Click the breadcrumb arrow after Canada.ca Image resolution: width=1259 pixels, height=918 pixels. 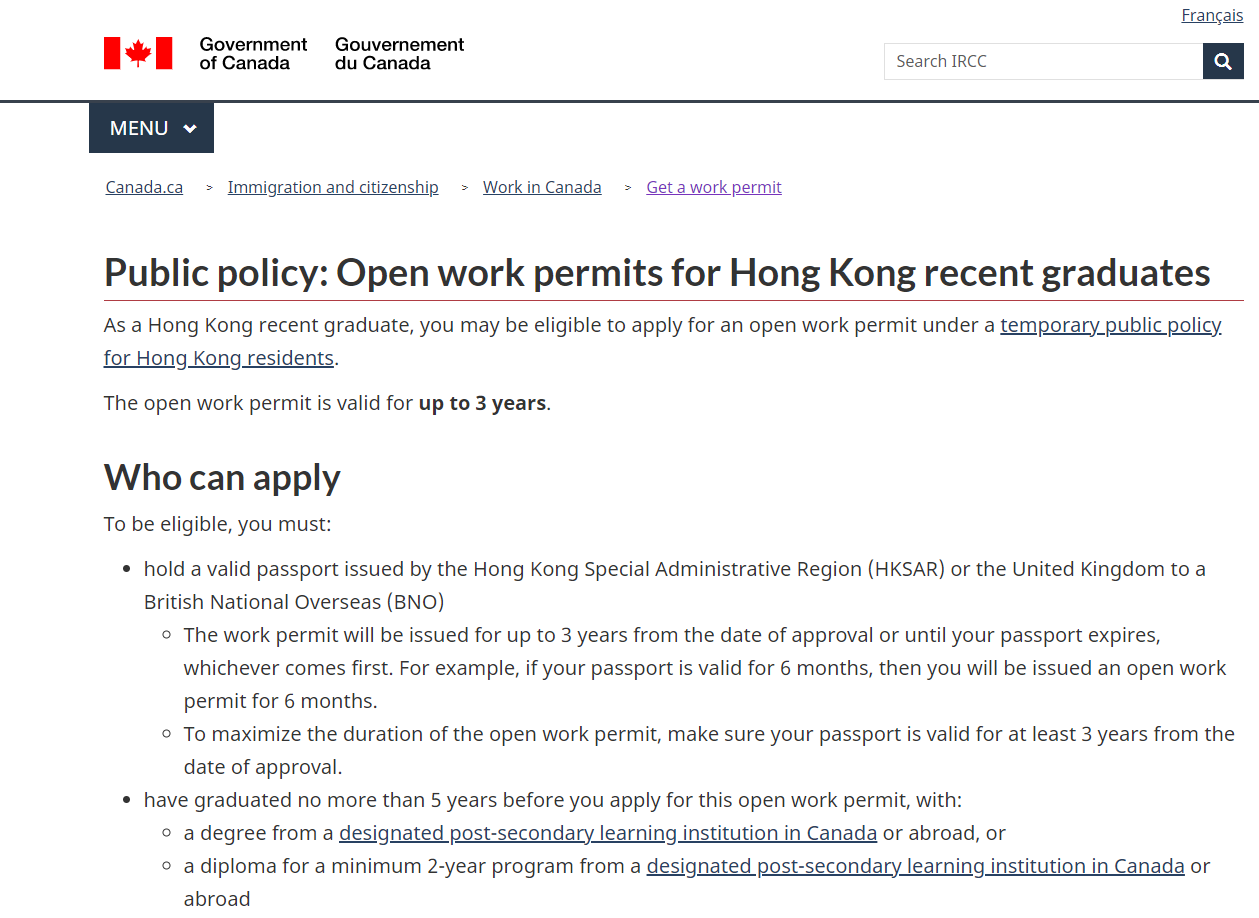click(x=209, y=187)
